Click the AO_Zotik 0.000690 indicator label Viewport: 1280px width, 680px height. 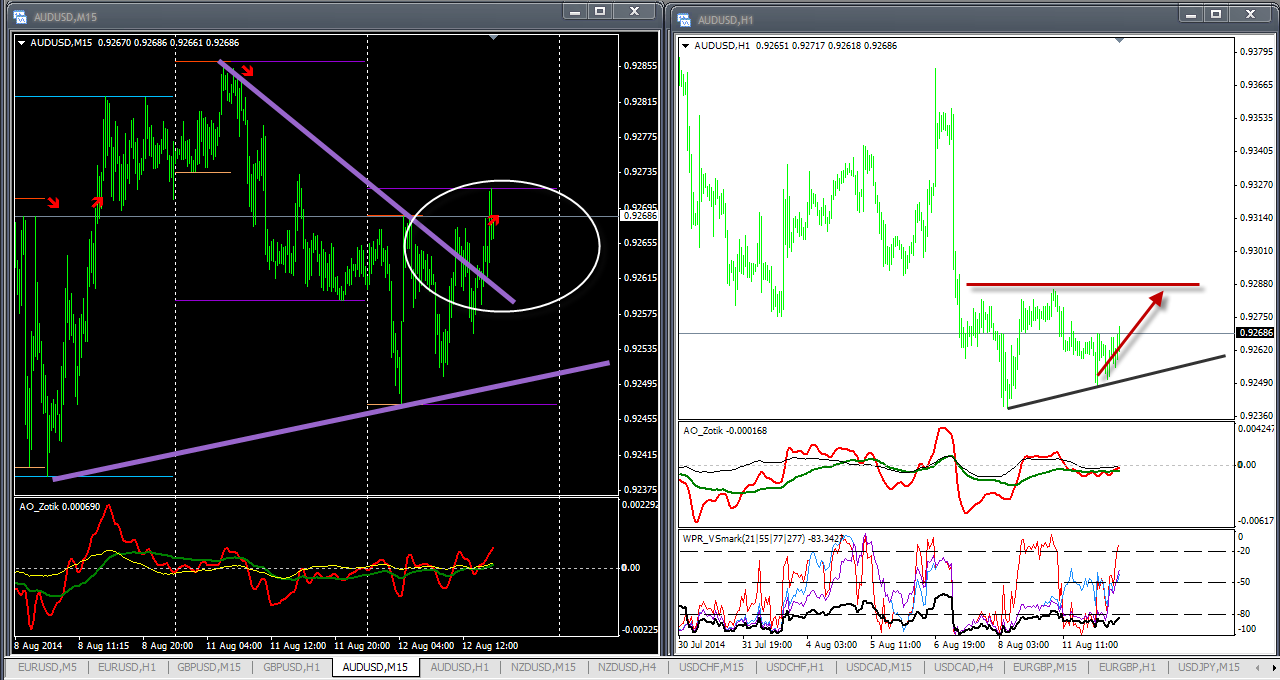pos(59,507)
